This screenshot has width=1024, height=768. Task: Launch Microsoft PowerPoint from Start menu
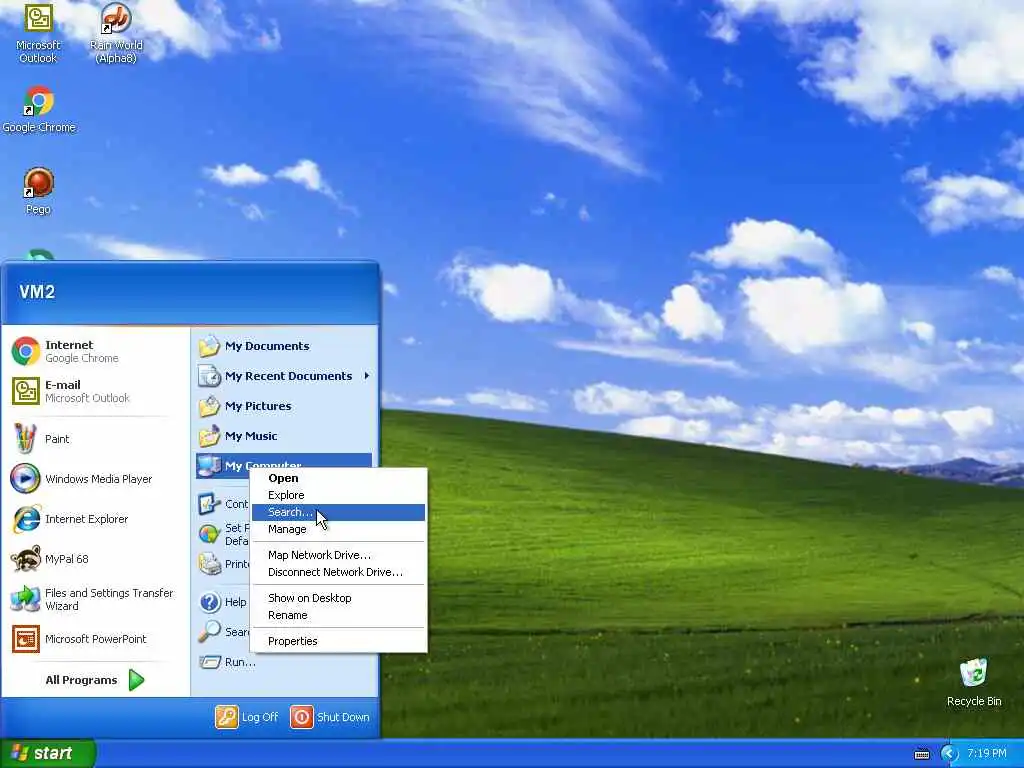pyautogui.click(x=95, y=639)
